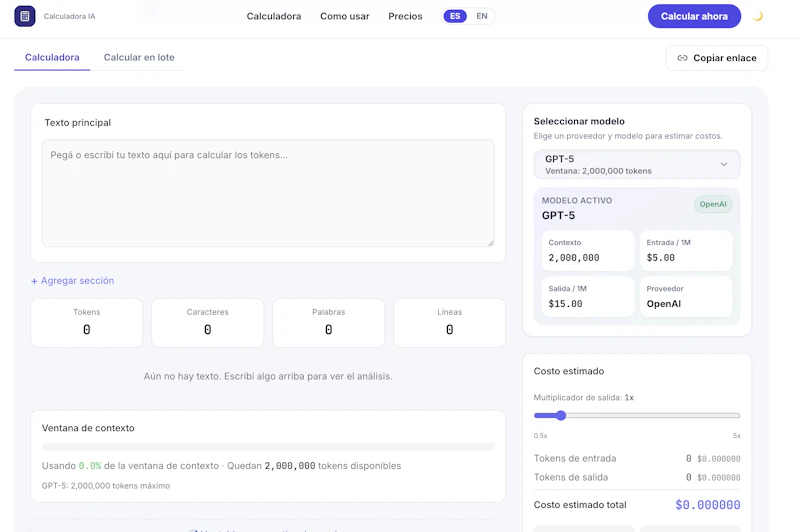Click the OpenAI provider badge
This screenshot has height=532, width=800.
(x=713, y=204)
